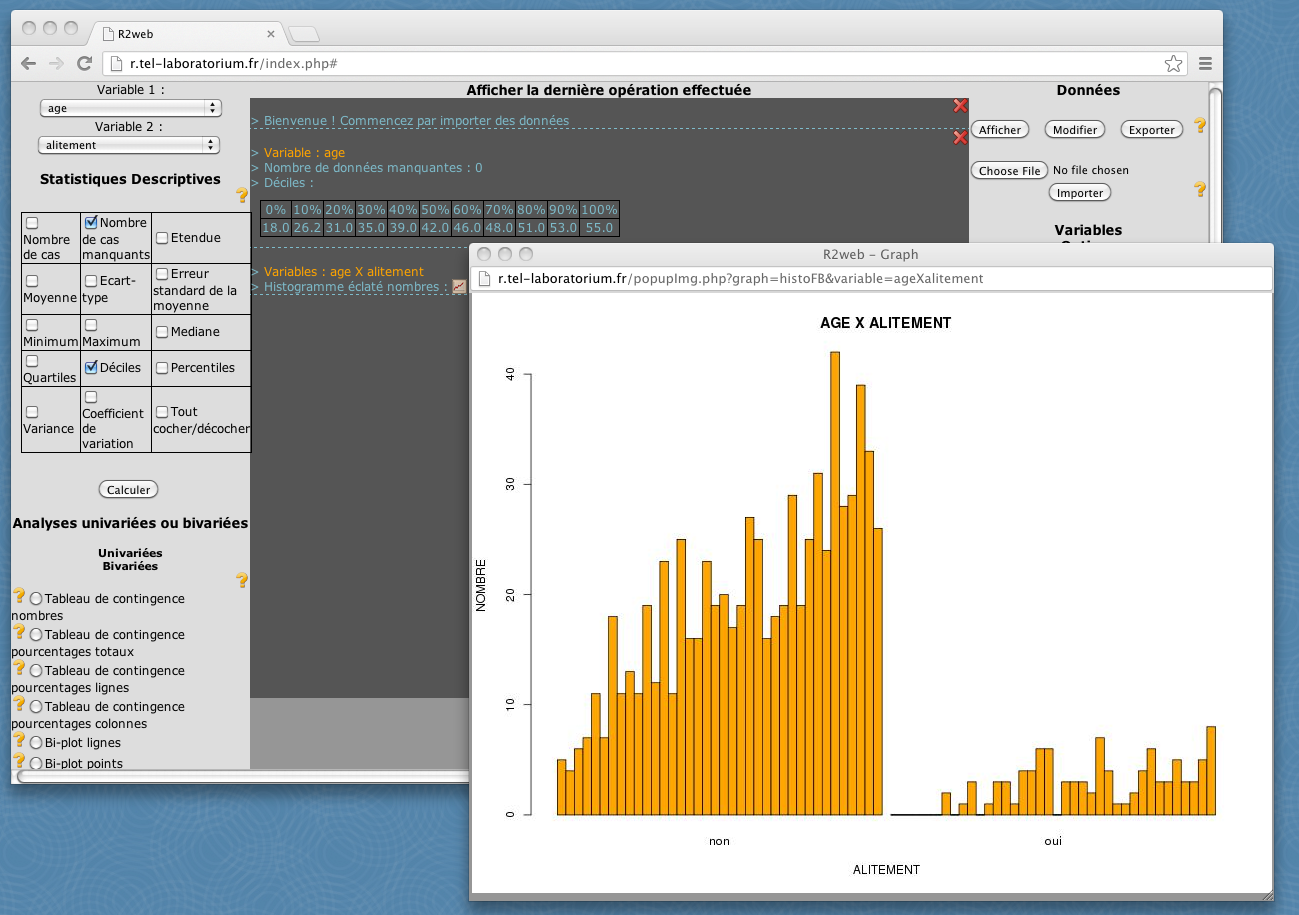Enable the Mediane checkbox
The width and height of the screenshot is (1299, 915).
(x=162, y=332)
